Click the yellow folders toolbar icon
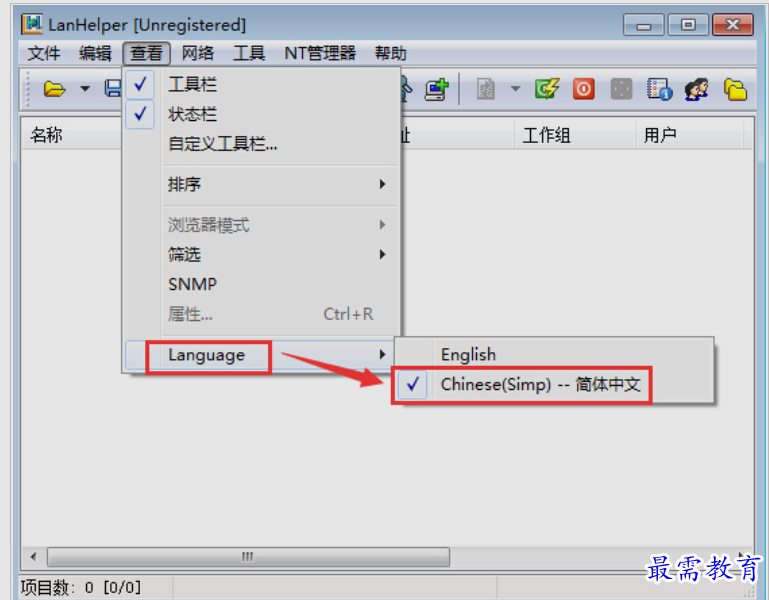The width and height of the screenshot is (769, 600). click(x=735, y=89)
